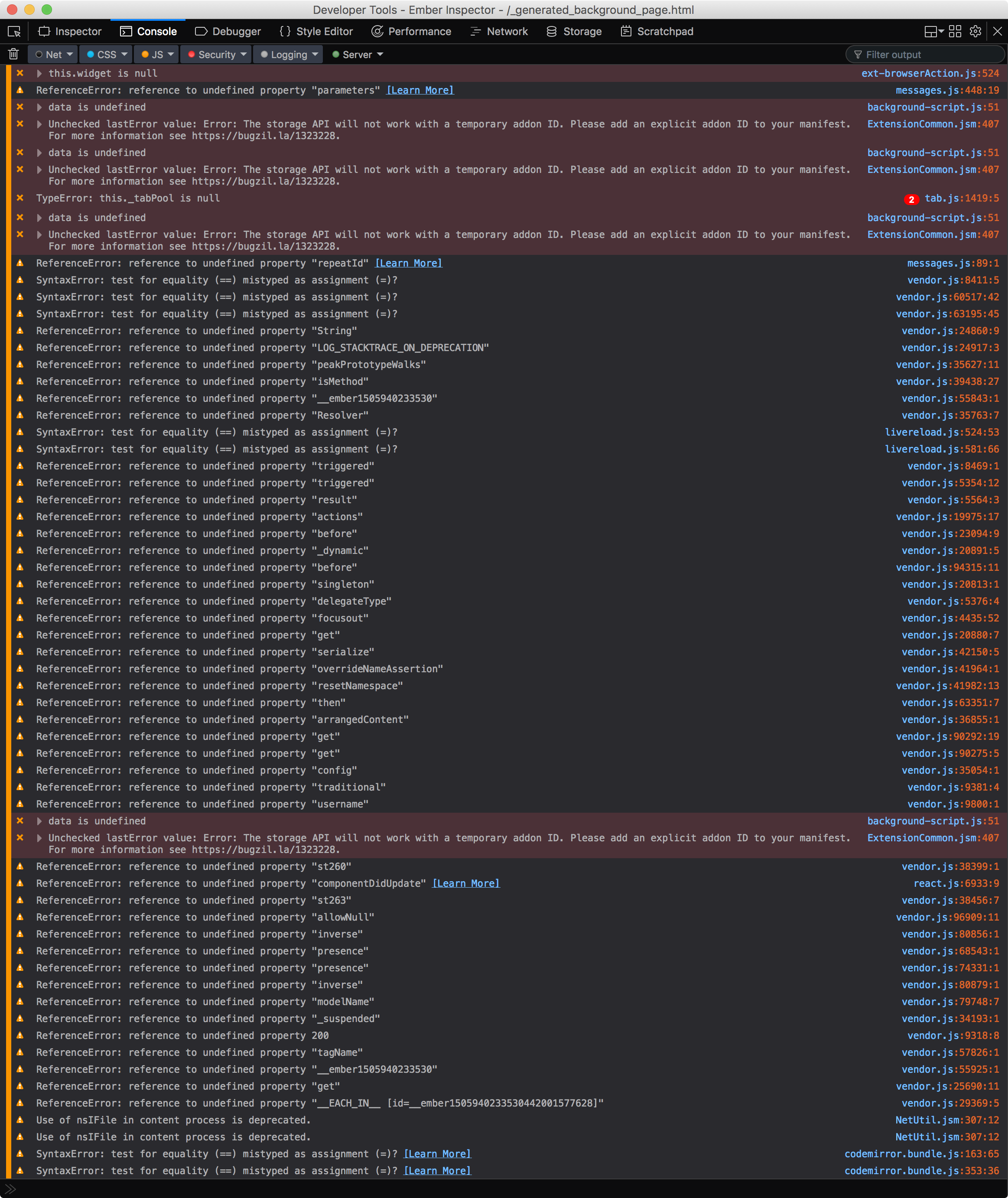
Task: Expand the last "data is undefined" error
Action: pyautogui.click(x=39, y=821)
